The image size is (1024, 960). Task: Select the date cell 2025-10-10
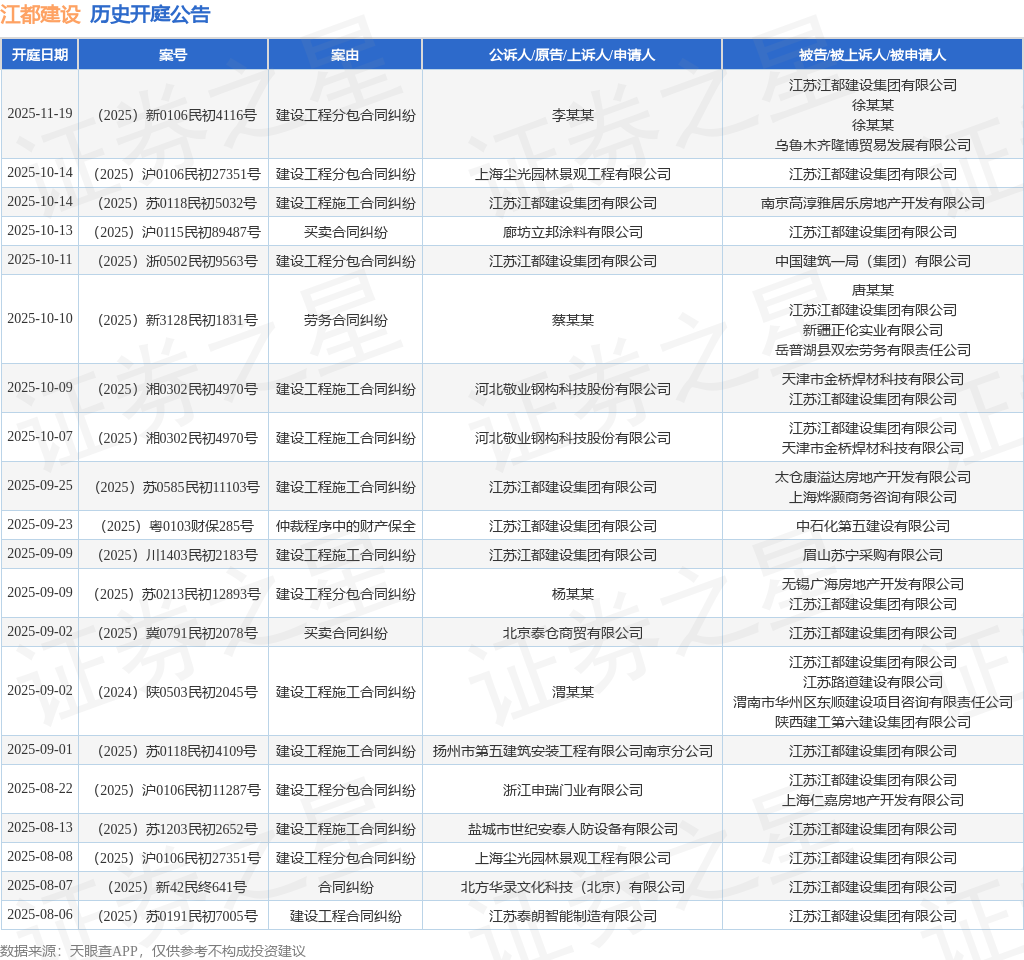coord(40,318)
